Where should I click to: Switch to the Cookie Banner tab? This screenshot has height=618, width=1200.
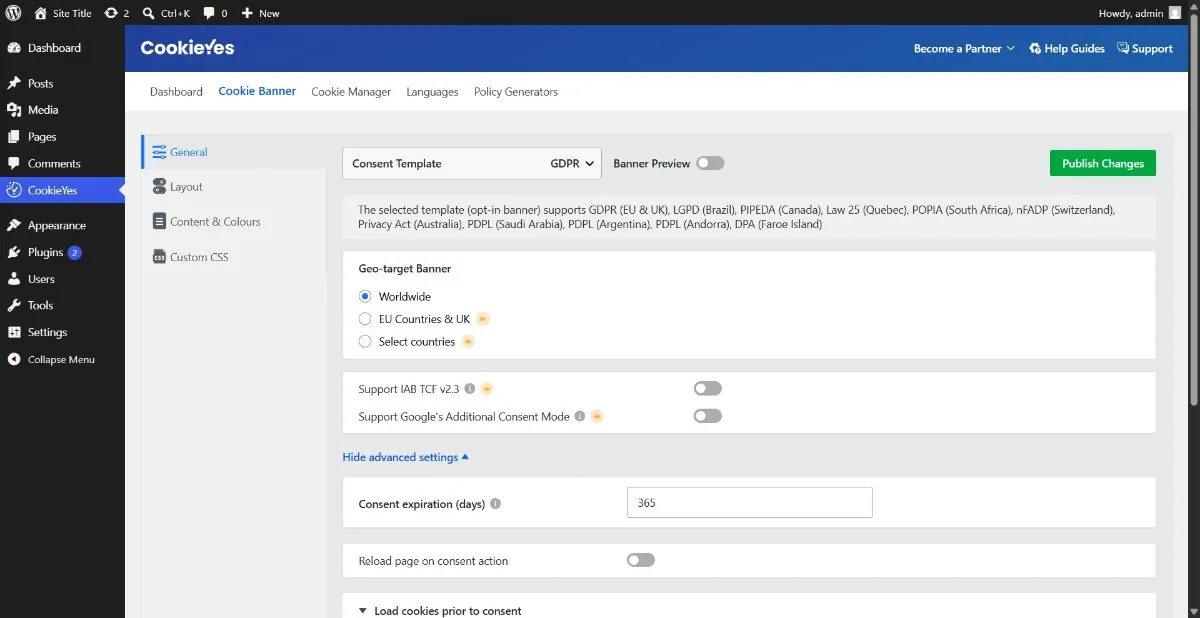click(x=257, y=91)
